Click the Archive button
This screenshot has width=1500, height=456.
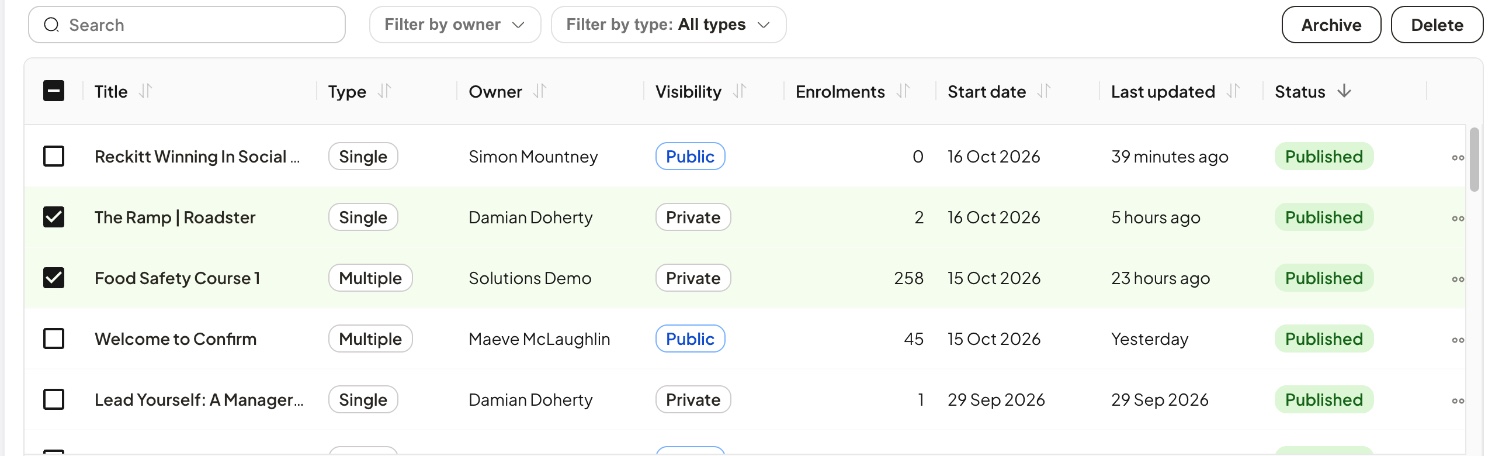[1331, 25]
